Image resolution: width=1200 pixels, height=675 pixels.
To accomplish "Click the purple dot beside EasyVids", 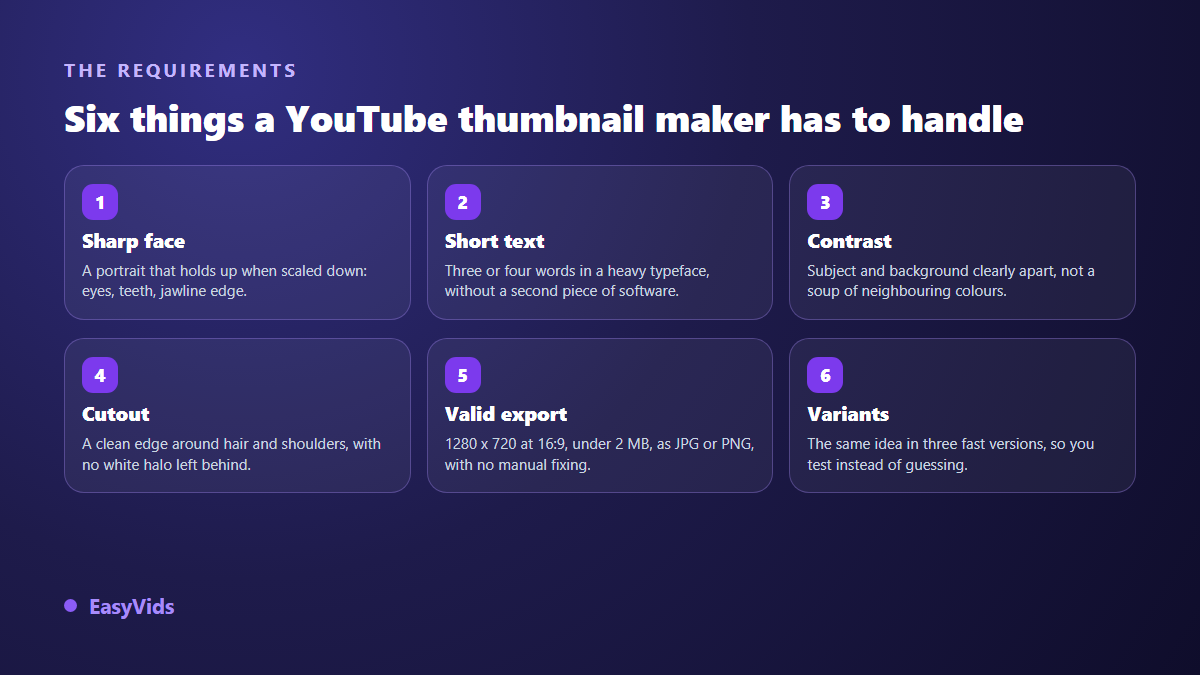I will (70, 606).
